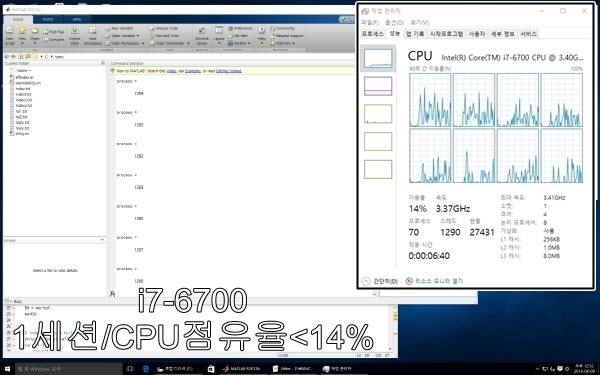Click the Name column header in Current Folder
This screenshot has height=375, width=600.
point(23,70)
